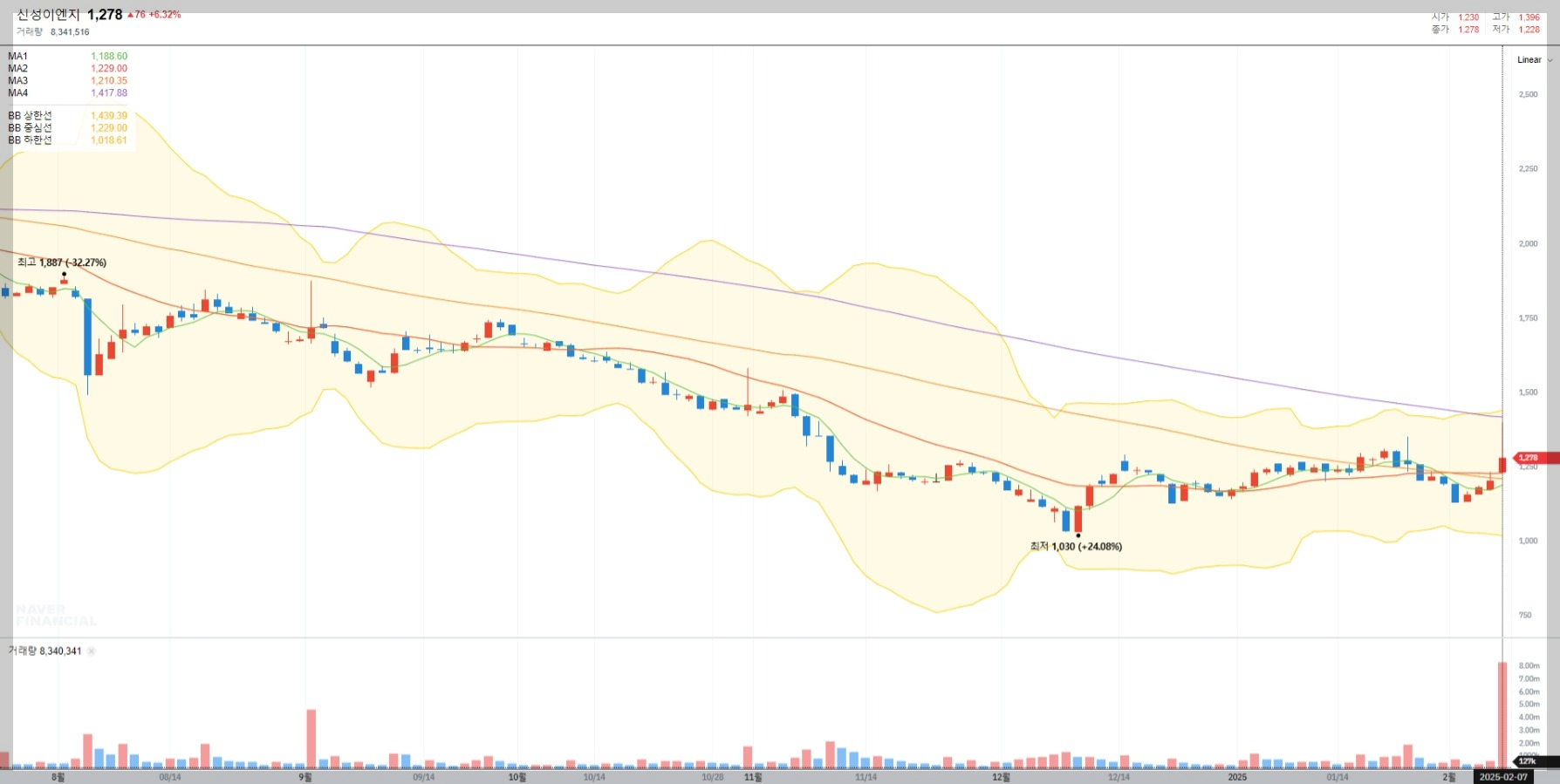The height and width of the screenshot is (784, 1560).
Task: Click the 2월 time axis label
Action: [x=1448, y=777]
